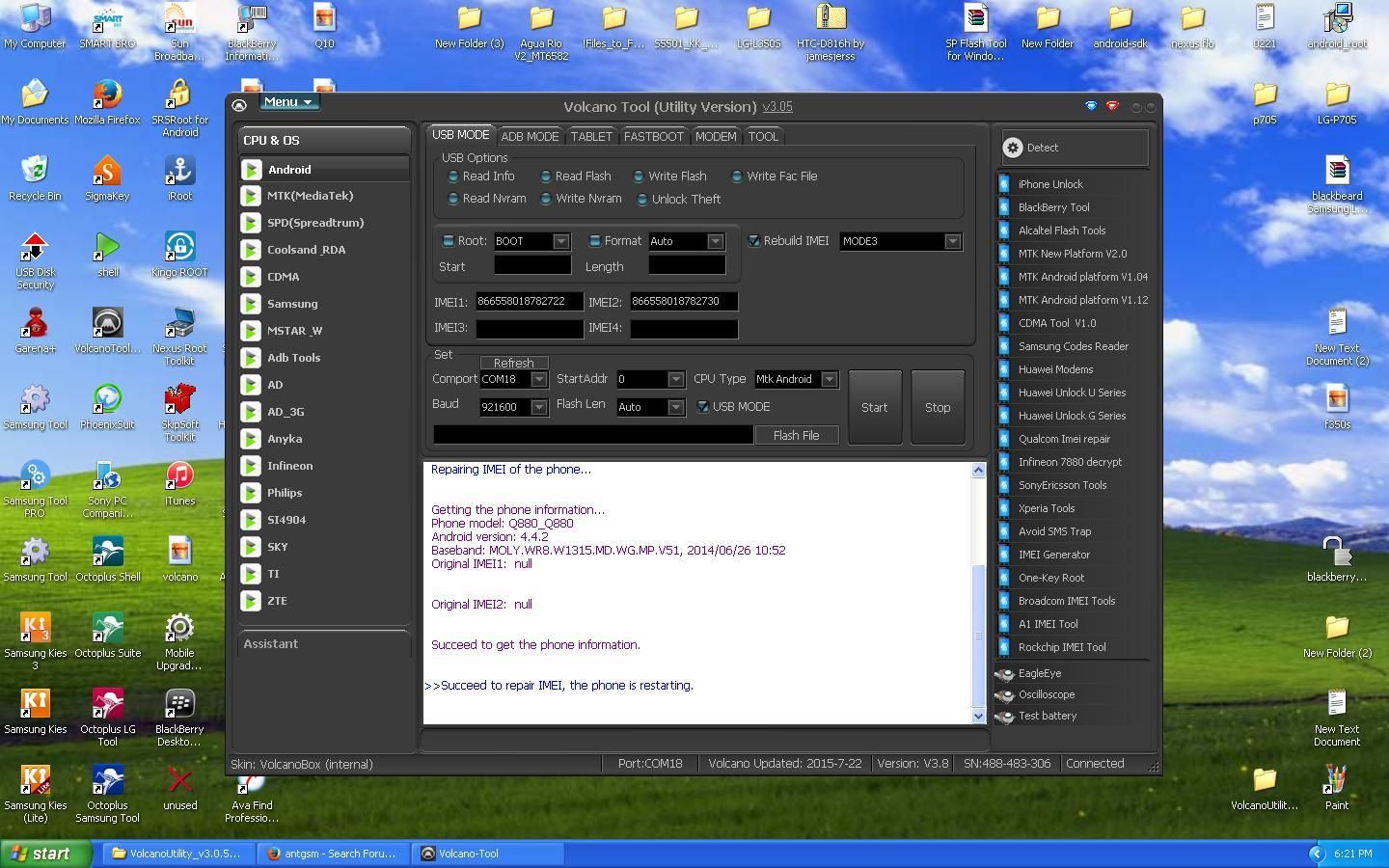Click the v3.05 version link
This screenshot has height=868, width=1389.
click(x=777, y=107)
